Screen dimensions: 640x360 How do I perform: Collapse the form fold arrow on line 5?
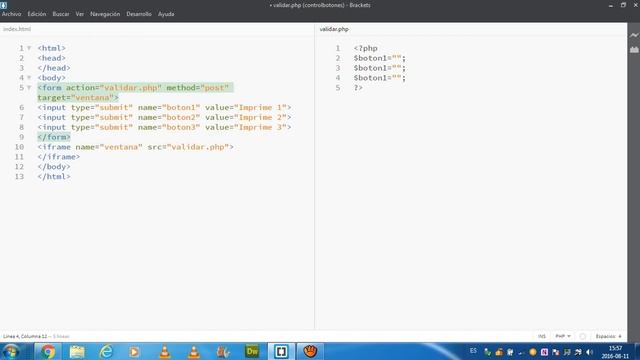pos(29,88)
